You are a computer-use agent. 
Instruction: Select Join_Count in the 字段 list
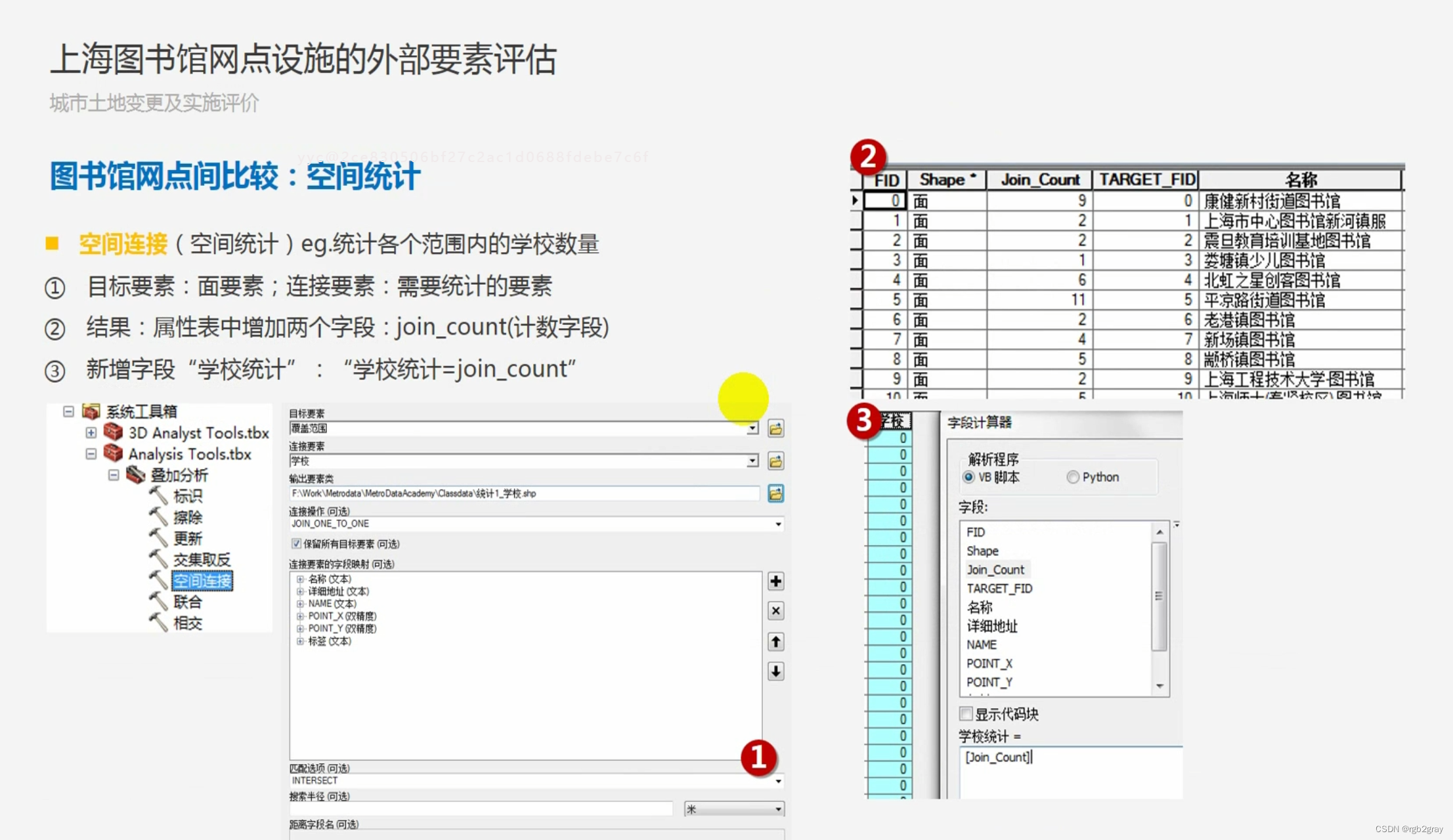tap(995, 570)
